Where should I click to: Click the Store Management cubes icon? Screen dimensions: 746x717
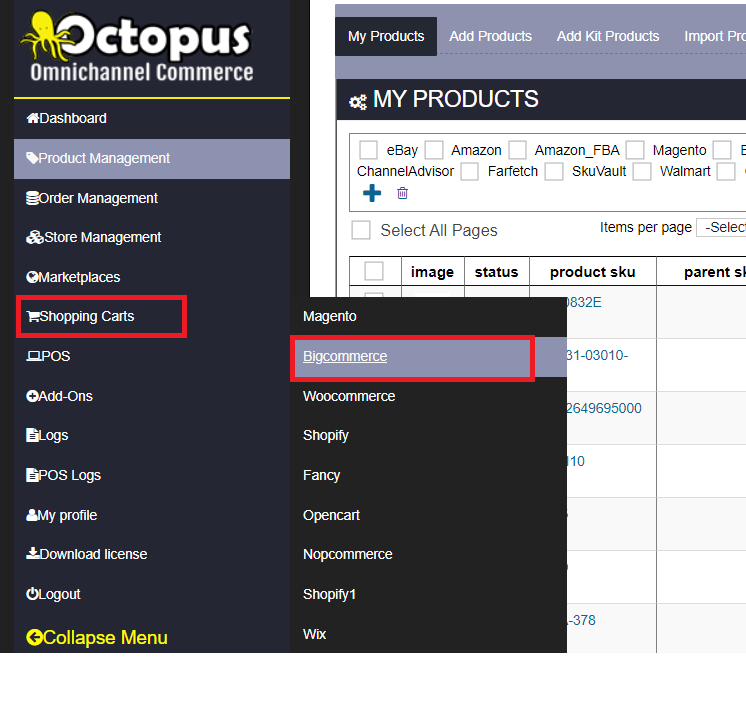35,237
